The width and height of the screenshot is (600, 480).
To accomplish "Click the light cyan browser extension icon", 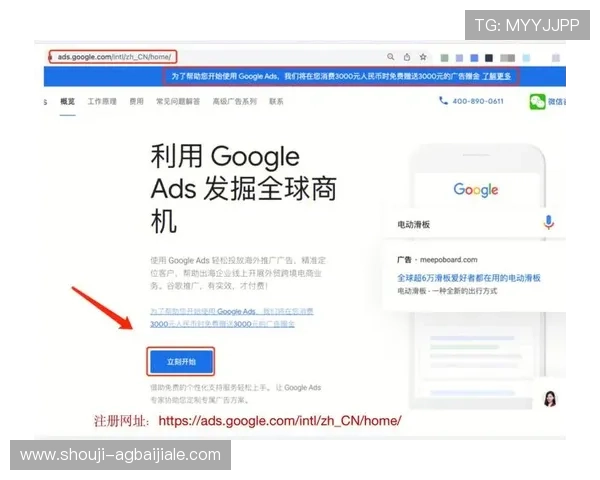I will point(527,58).
